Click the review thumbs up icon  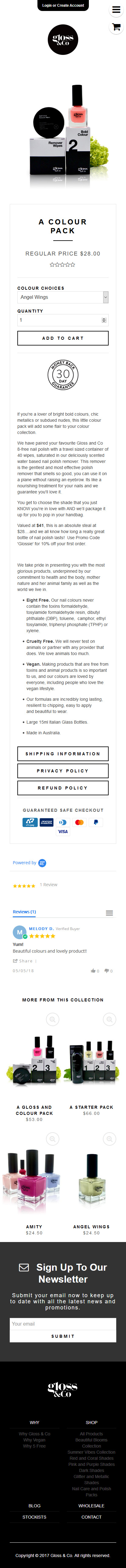[x=93, y=970]
